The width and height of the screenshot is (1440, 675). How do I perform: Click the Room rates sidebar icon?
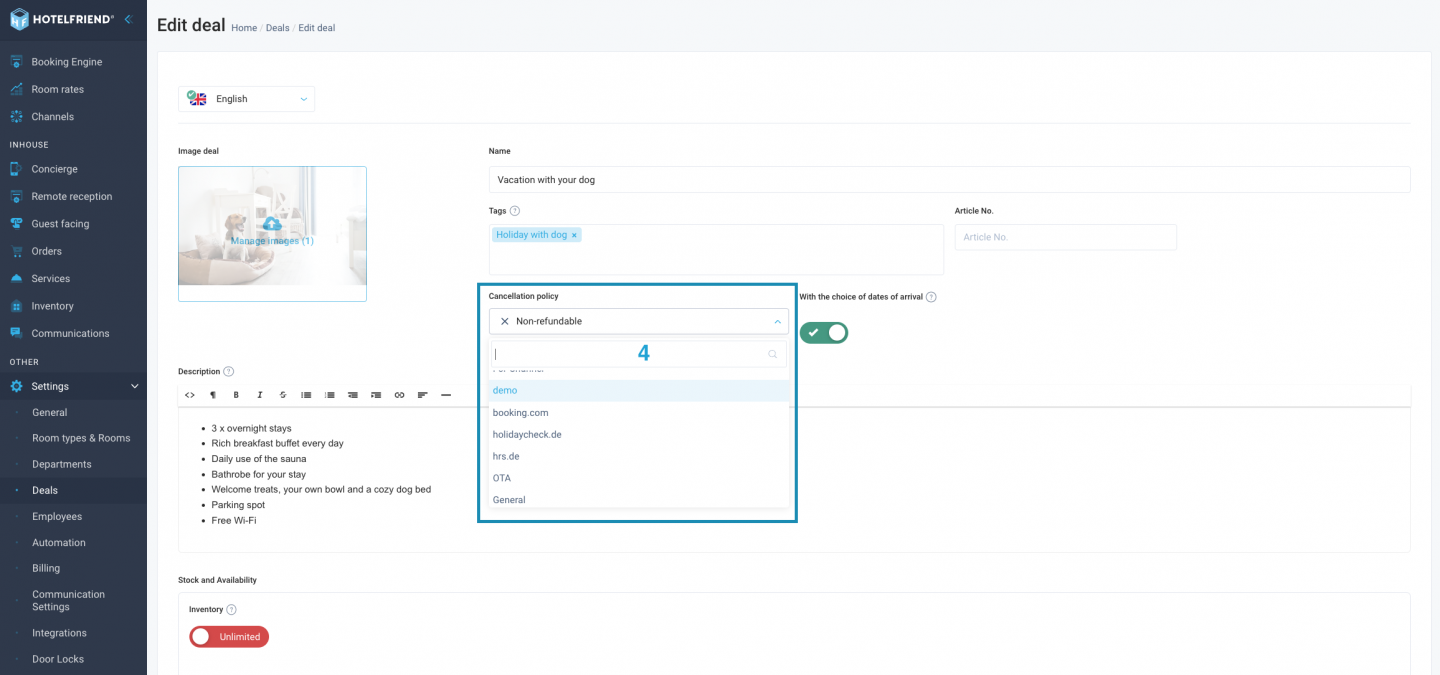pos(16,89)
